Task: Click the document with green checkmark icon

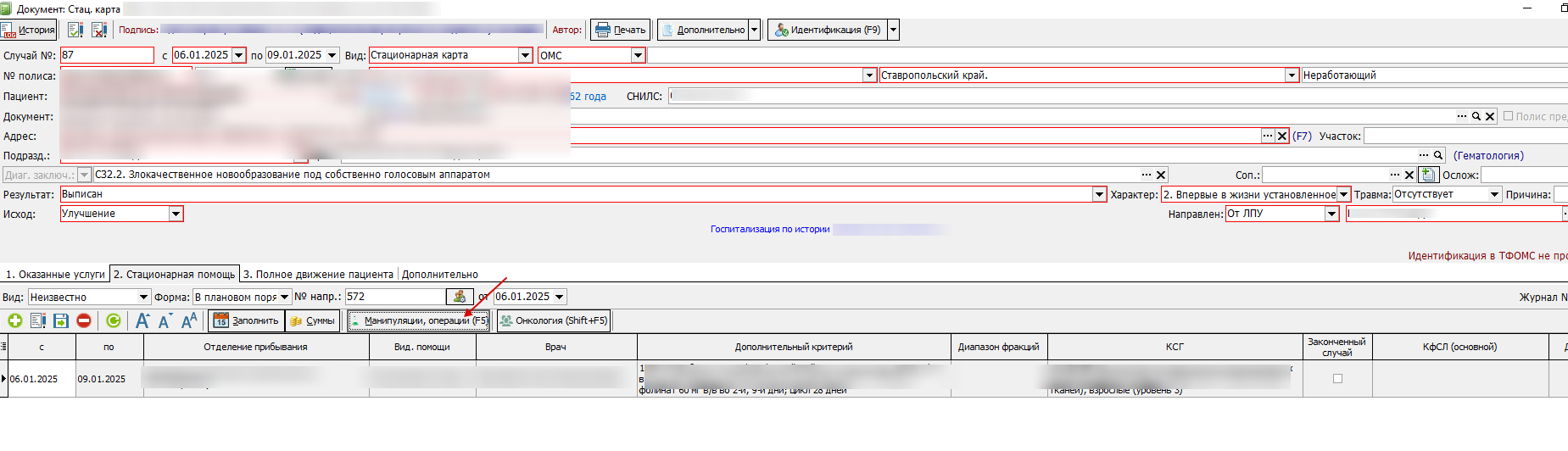Action: pos(75,30)
